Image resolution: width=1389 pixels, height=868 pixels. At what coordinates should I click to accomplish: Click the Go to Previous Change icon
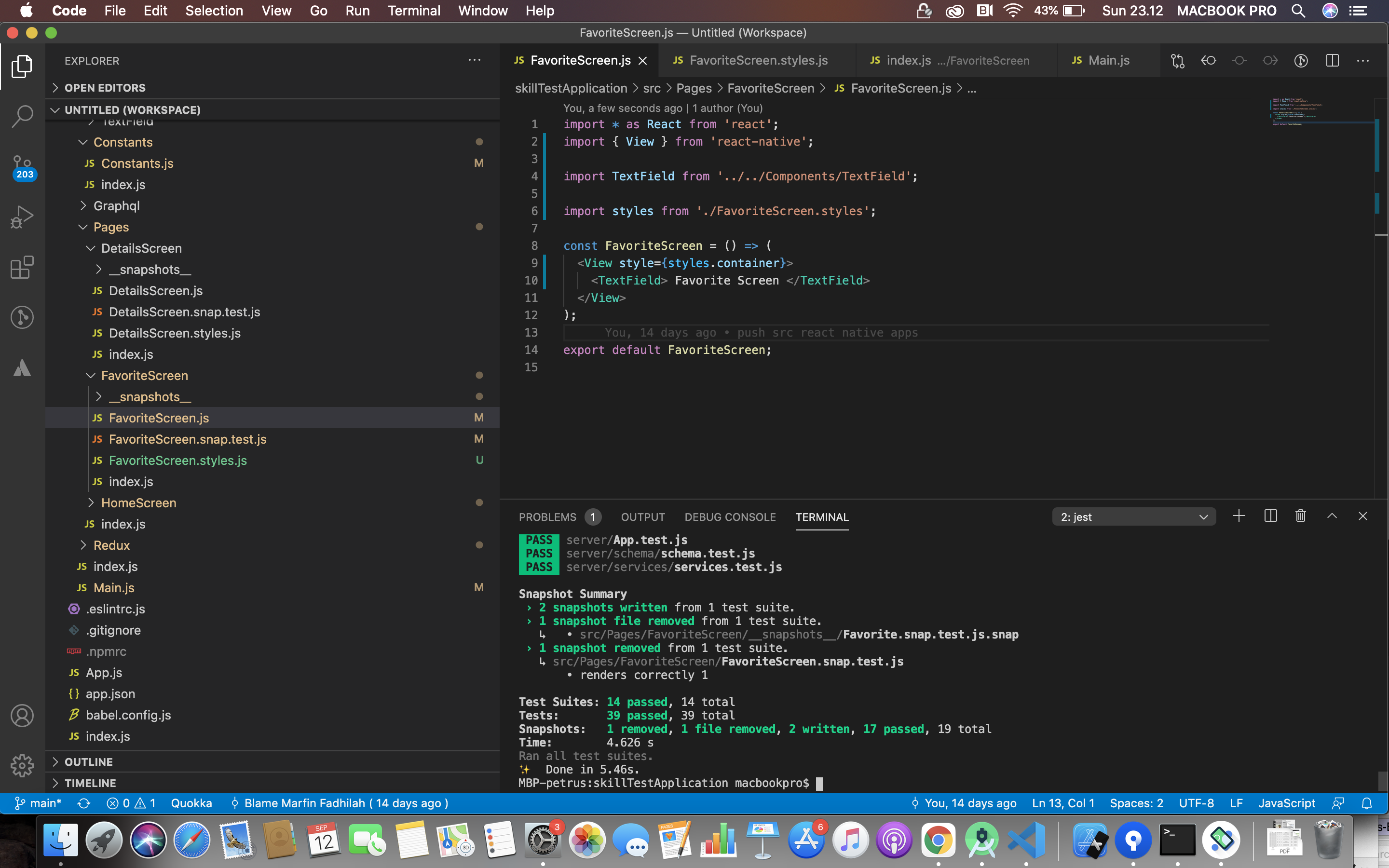click(x=1208, y=60)
